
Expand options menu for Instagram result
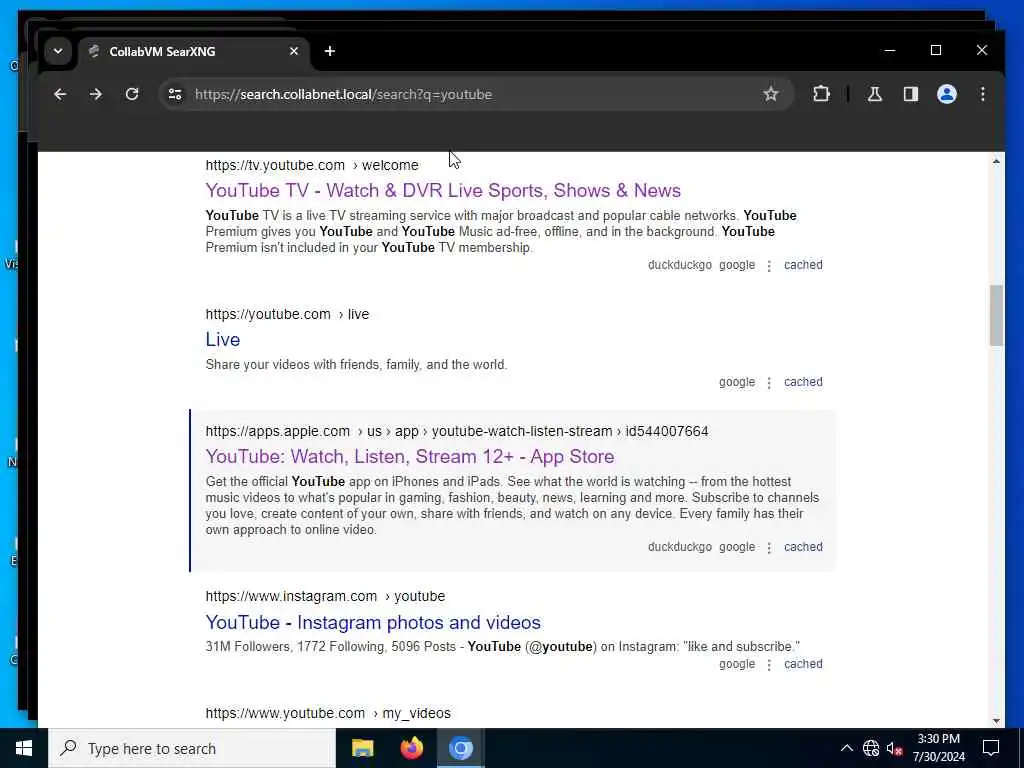tap(769, 665)
